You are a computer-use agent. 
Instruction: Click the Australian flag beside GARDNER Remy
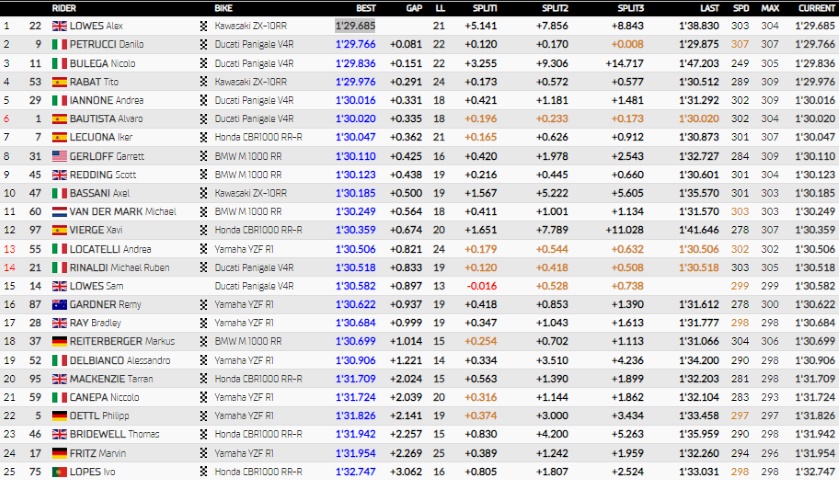point(59,305)
